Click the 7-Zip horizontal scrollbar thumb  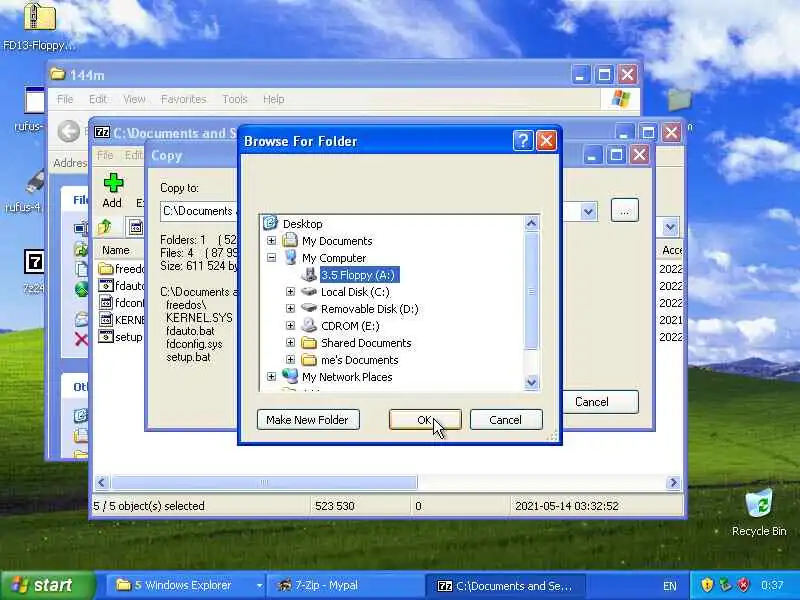(x=264, y=482)
